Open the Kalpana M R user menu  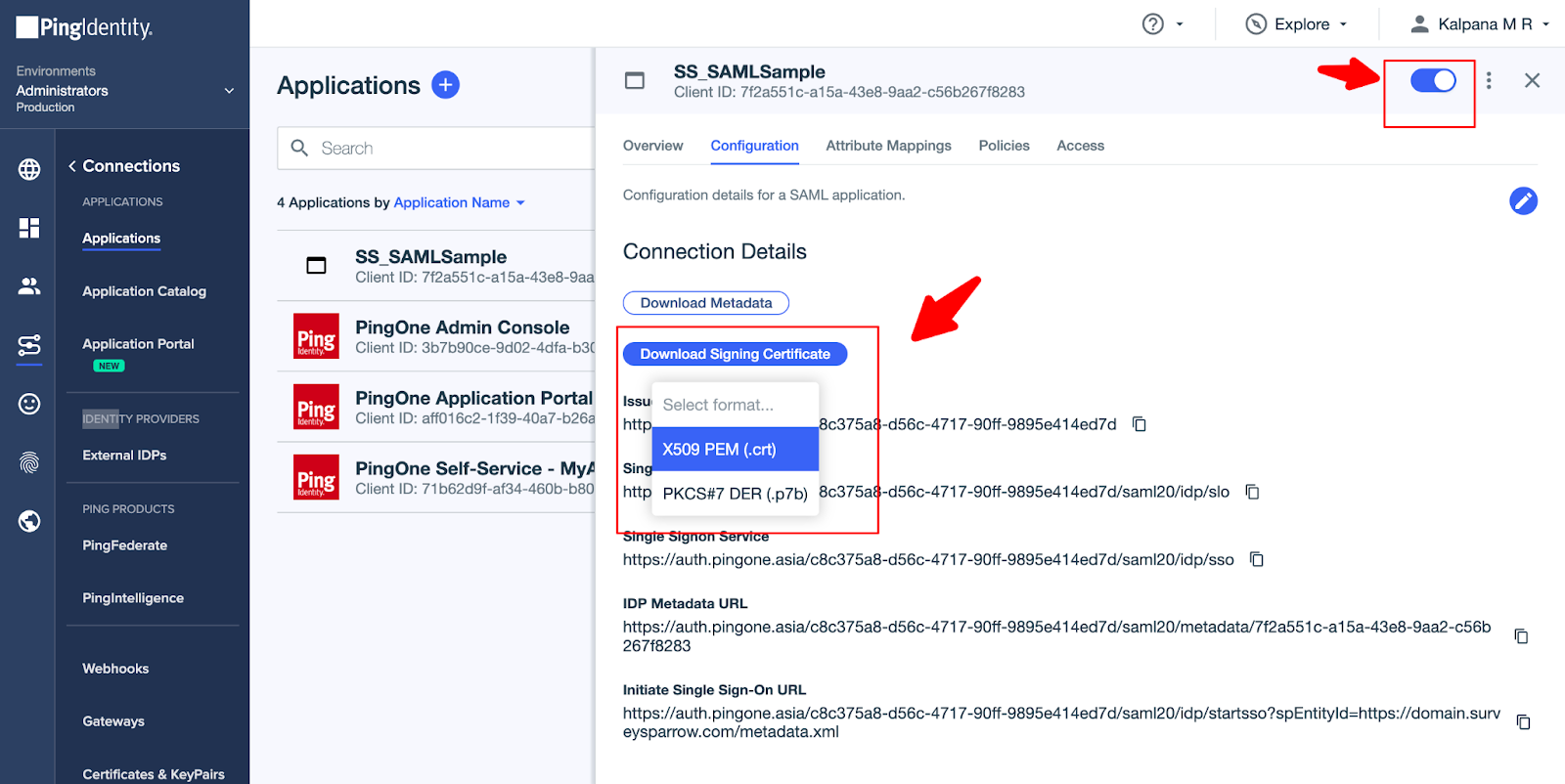(x=1479, y=24)
